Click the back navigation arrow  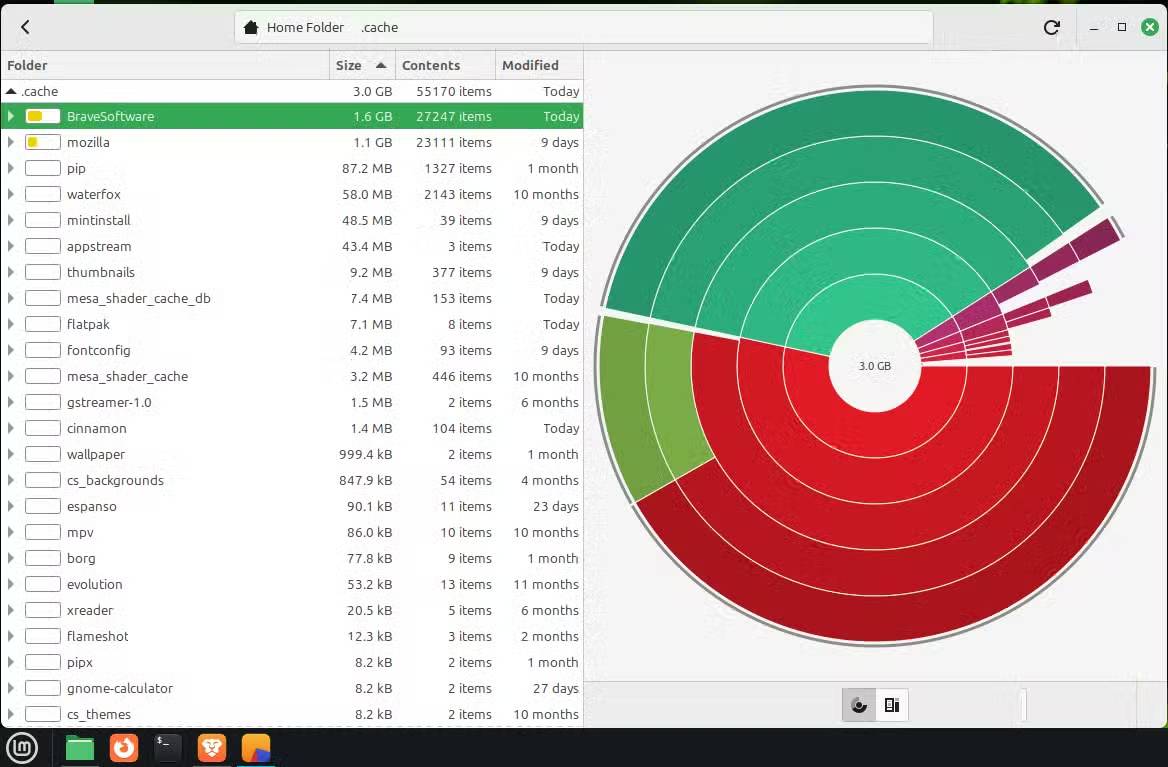[24, 27]
